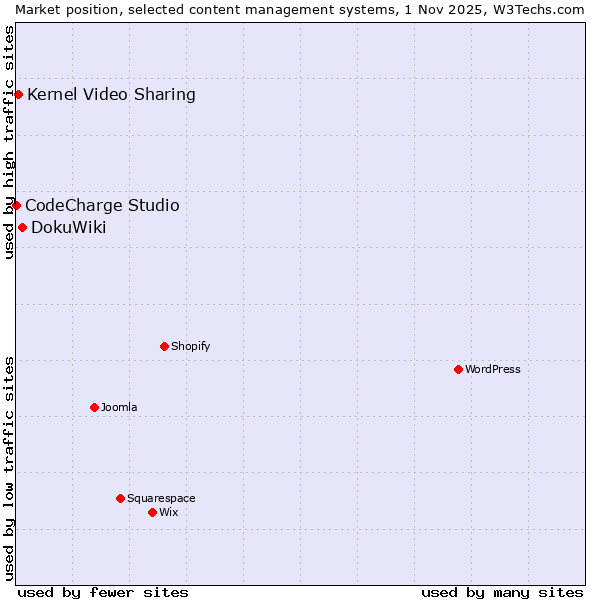The height and width of the screenshot is (600, 600).
Task: Select the WordPress data point marker
Action: coord(458,369)
